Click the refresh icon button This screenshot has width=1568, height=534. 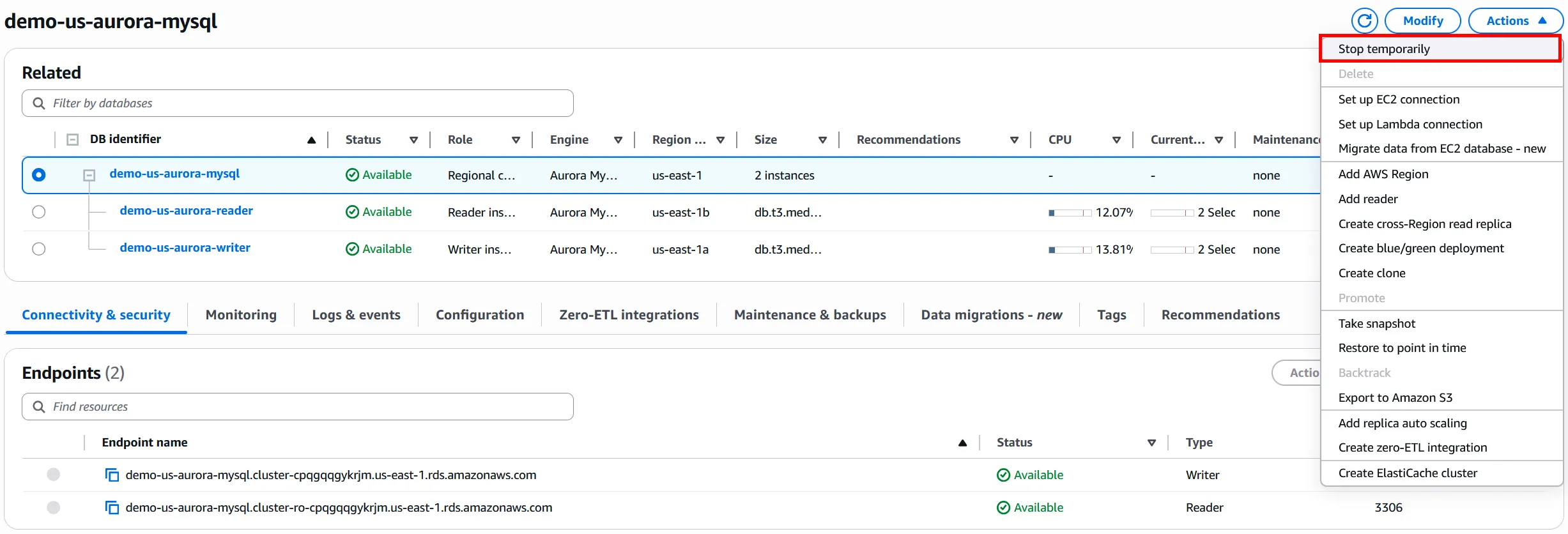[x=1364, y=21]
